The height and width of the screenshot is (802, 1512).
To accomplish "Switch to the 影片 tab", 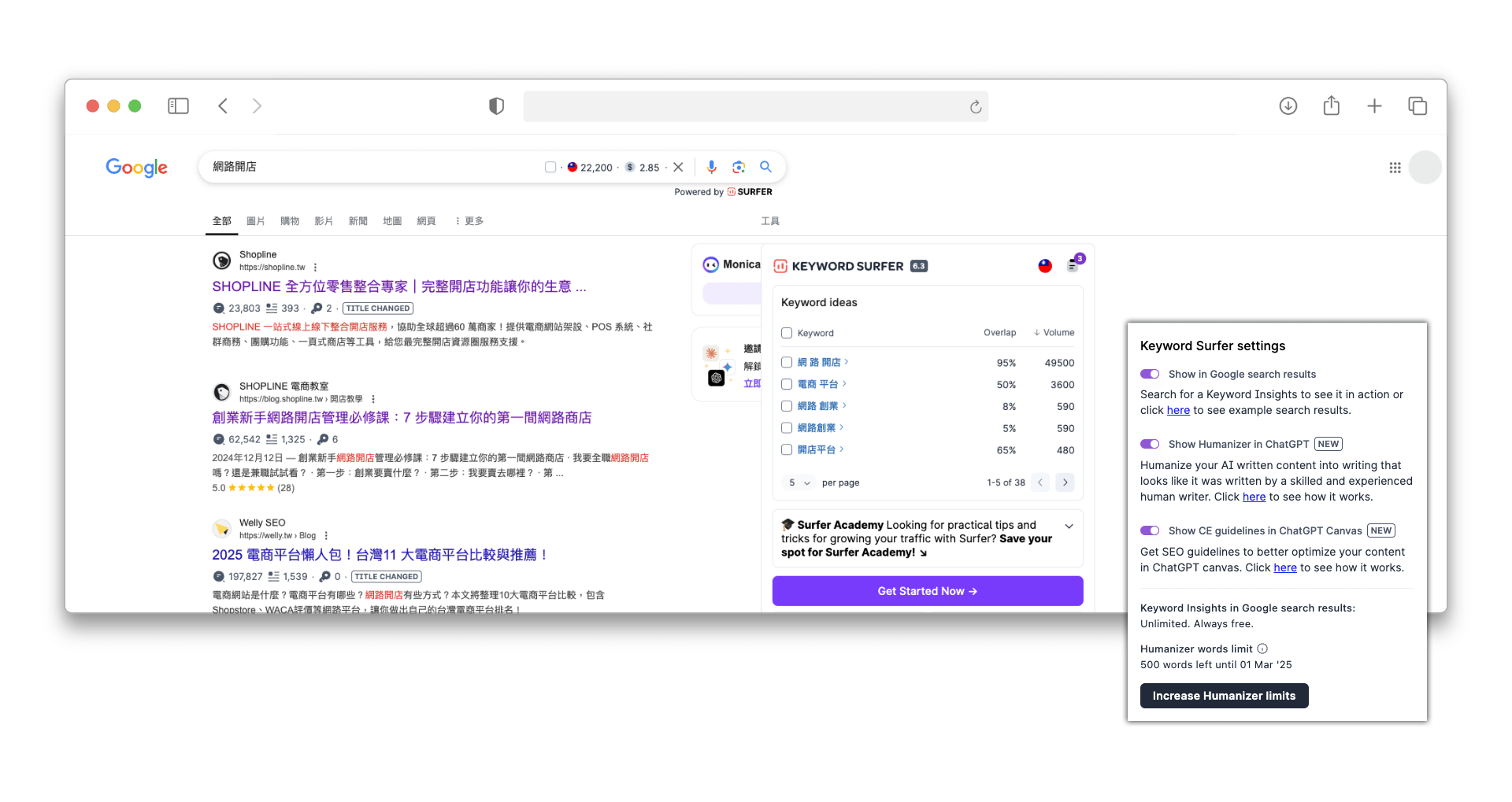I will (324, 221).
